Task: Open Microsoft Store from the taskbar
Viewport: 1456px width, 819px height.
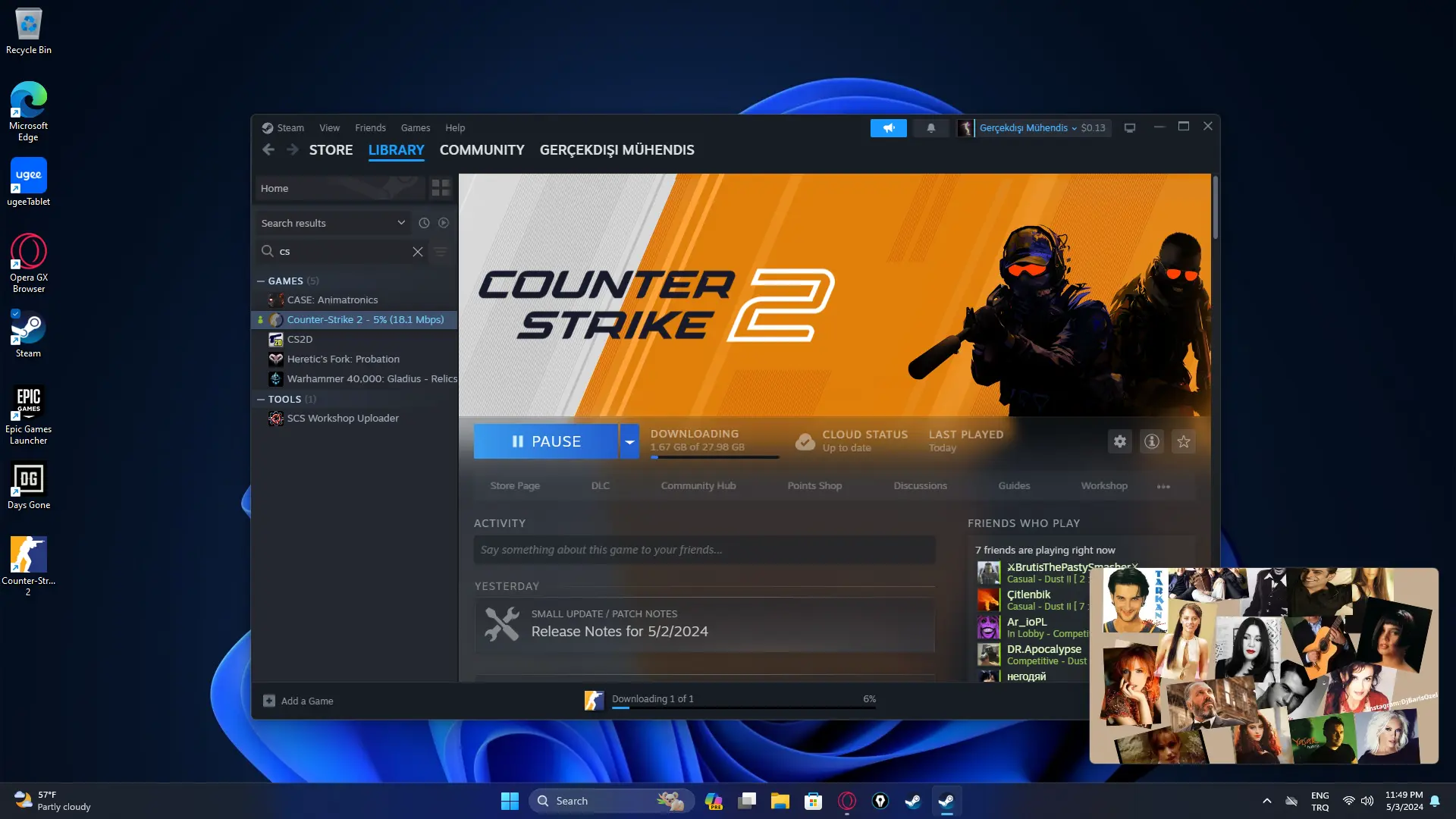Action: (x=813, y=801)
